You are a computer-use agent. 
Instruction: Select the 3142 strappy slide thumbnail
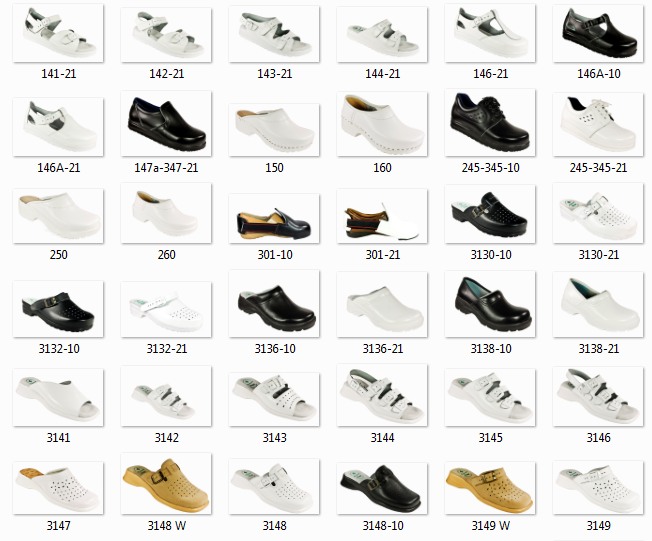coord(166,396)
